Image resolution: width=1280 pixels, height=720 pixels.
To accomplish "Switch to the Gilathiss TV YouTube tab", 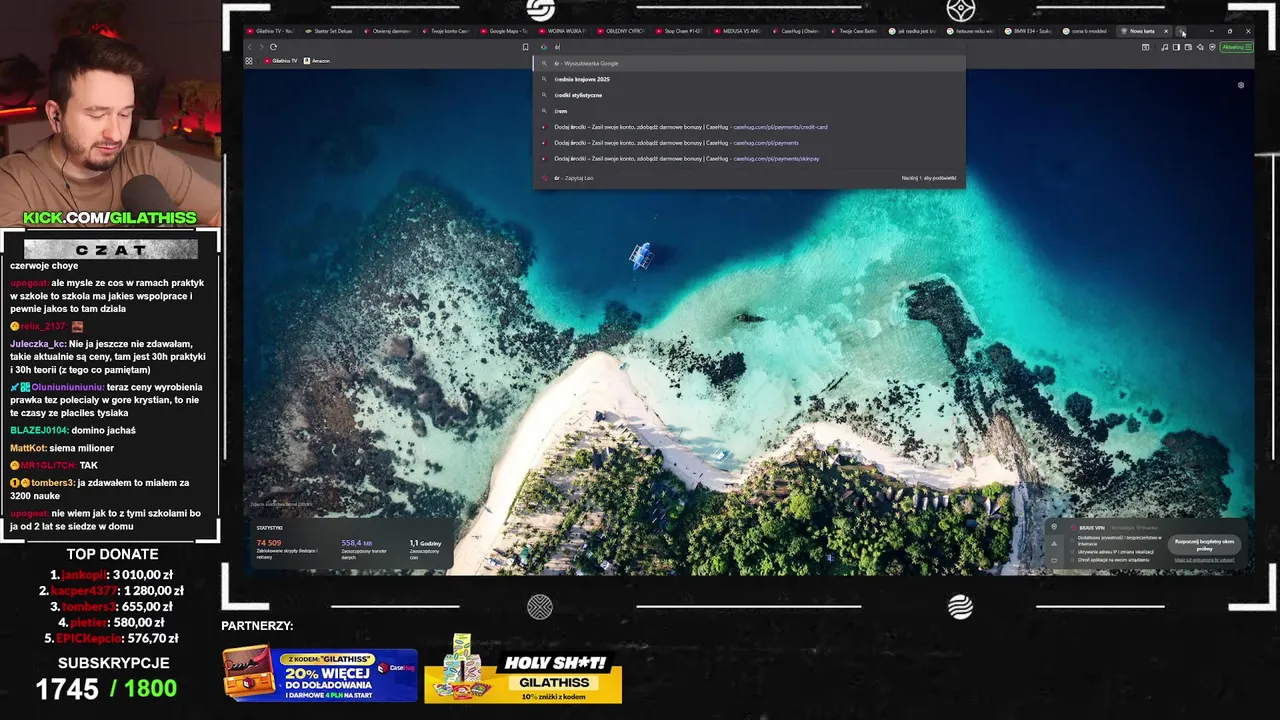I will (271, 31).
